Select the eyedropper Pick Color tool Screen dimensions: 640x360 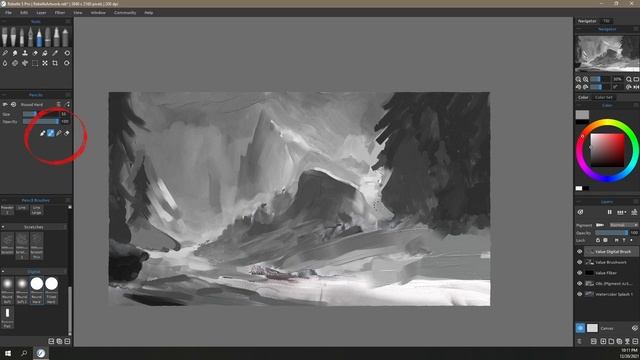(x=55, y=53)
